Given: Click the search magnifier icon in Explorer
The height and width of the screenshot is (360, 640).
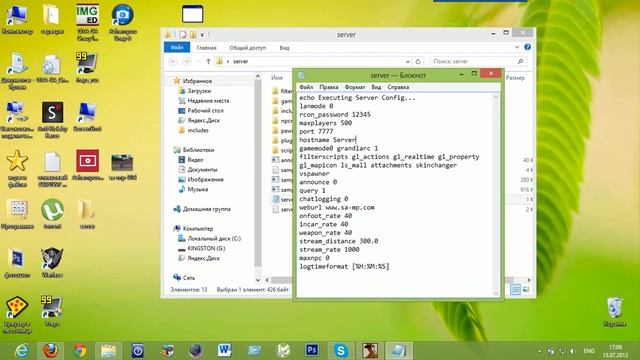Looking at the screenshot, I should click(x=520, y=61).
